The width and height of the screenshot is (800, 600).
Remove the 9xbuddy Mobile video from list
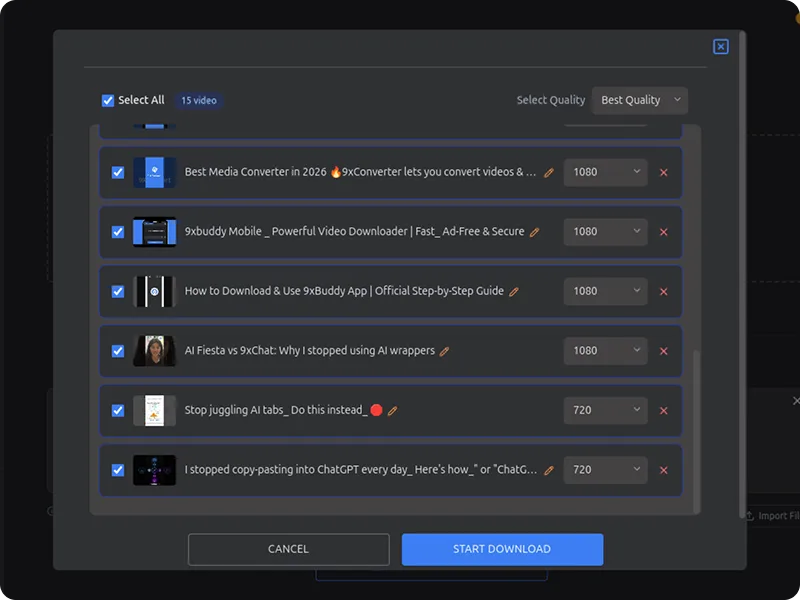663,231
